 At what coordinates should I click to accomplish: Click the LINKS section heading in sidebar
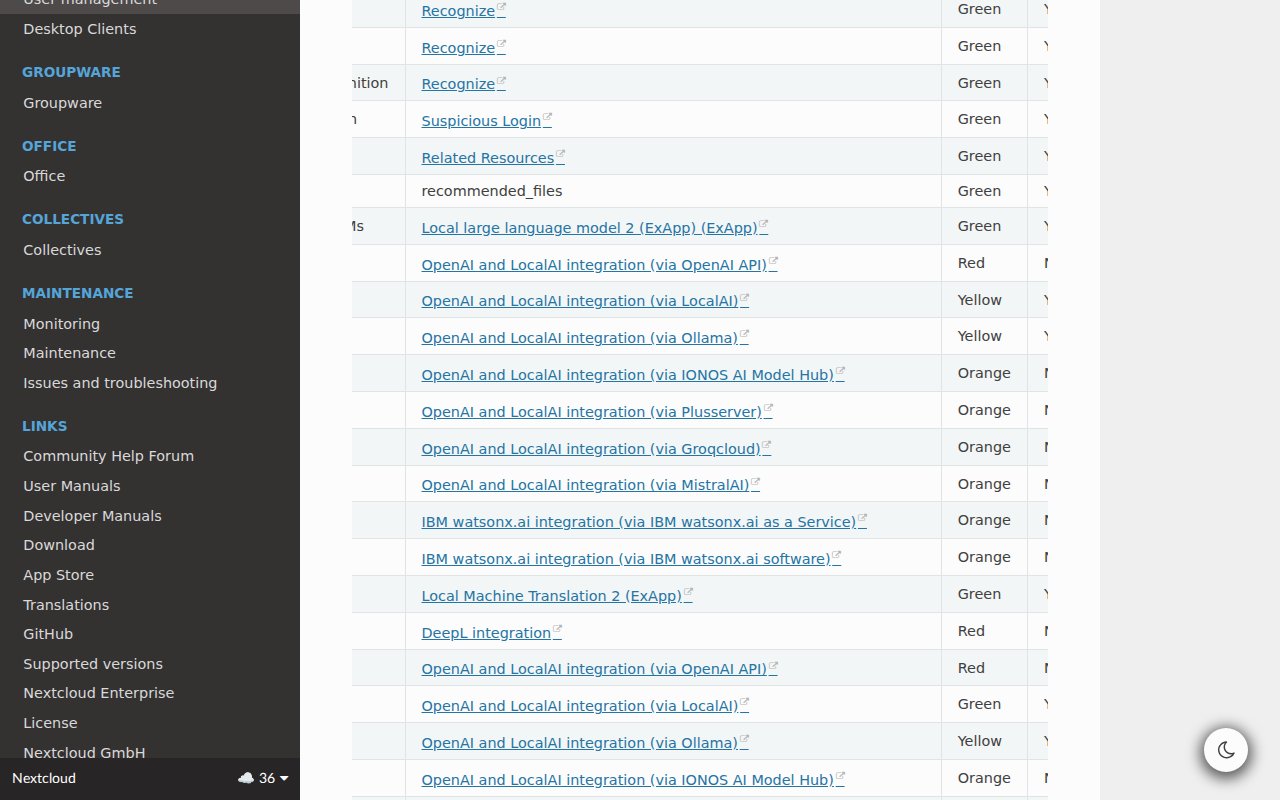pos(44,426)
